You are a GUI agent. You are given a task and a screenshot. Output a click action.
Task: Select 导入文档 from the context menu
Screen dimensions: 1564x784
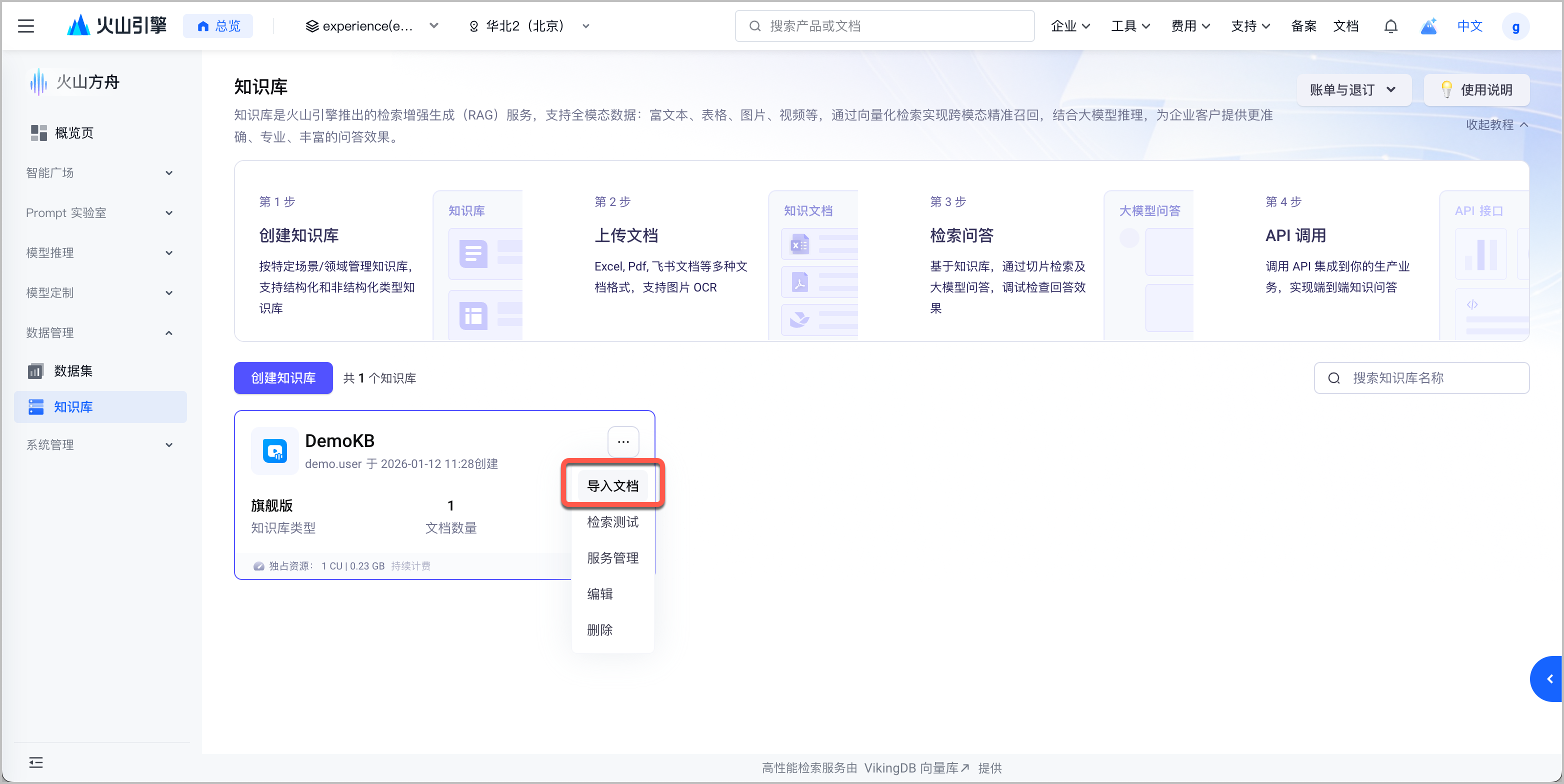(612, 485)
